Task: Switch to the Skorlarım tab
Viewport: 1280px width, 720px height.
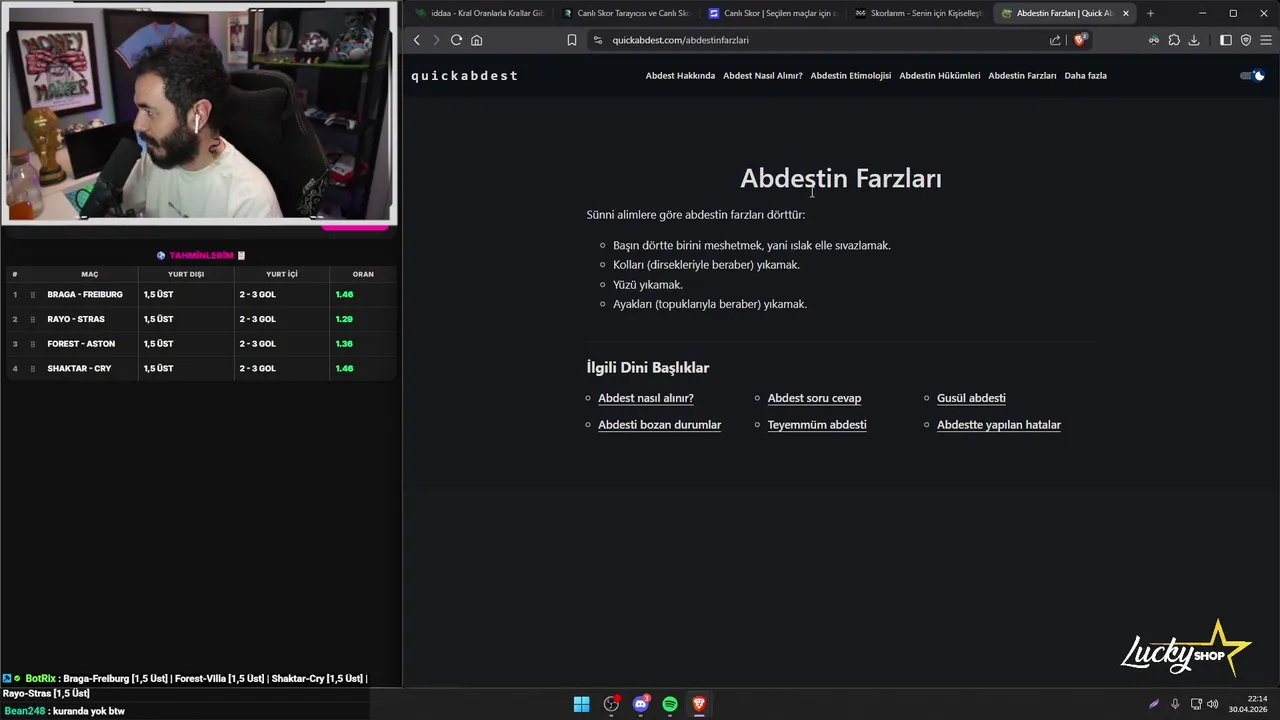Action: (x=918, y=13)
